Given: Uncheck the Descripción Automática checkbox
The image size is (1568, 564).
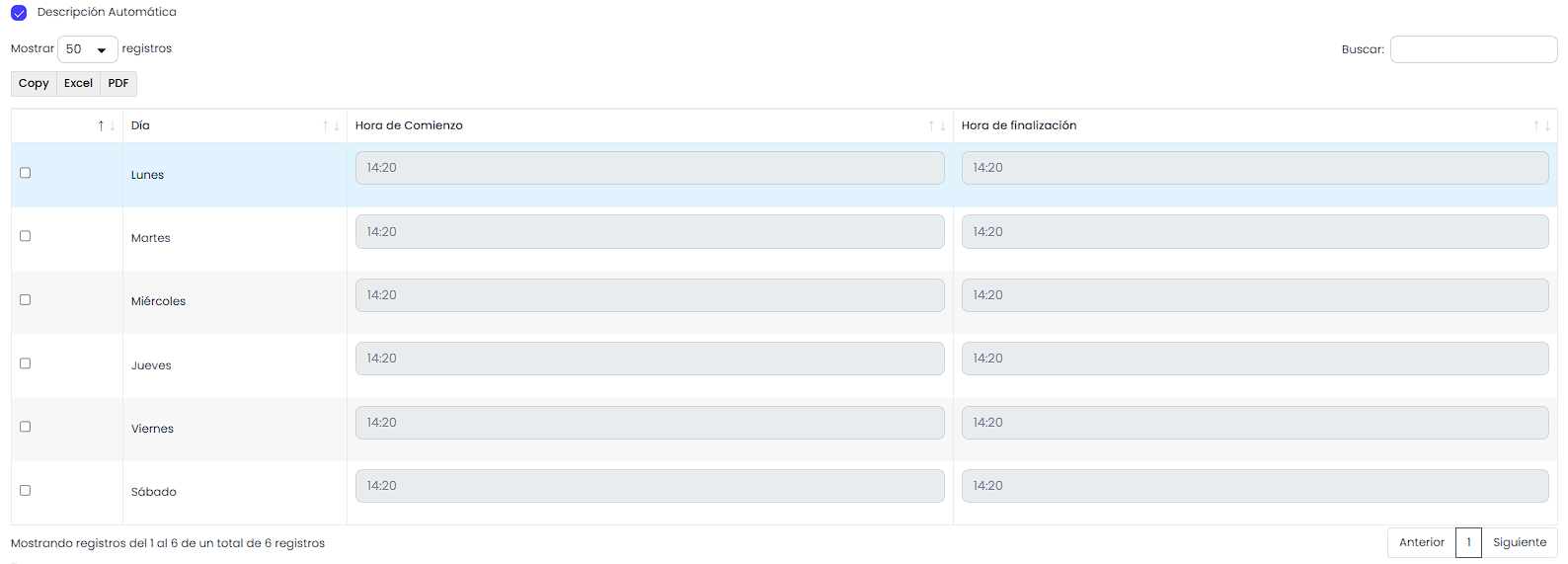Looking at the screenshot, I should click(19, 13).
